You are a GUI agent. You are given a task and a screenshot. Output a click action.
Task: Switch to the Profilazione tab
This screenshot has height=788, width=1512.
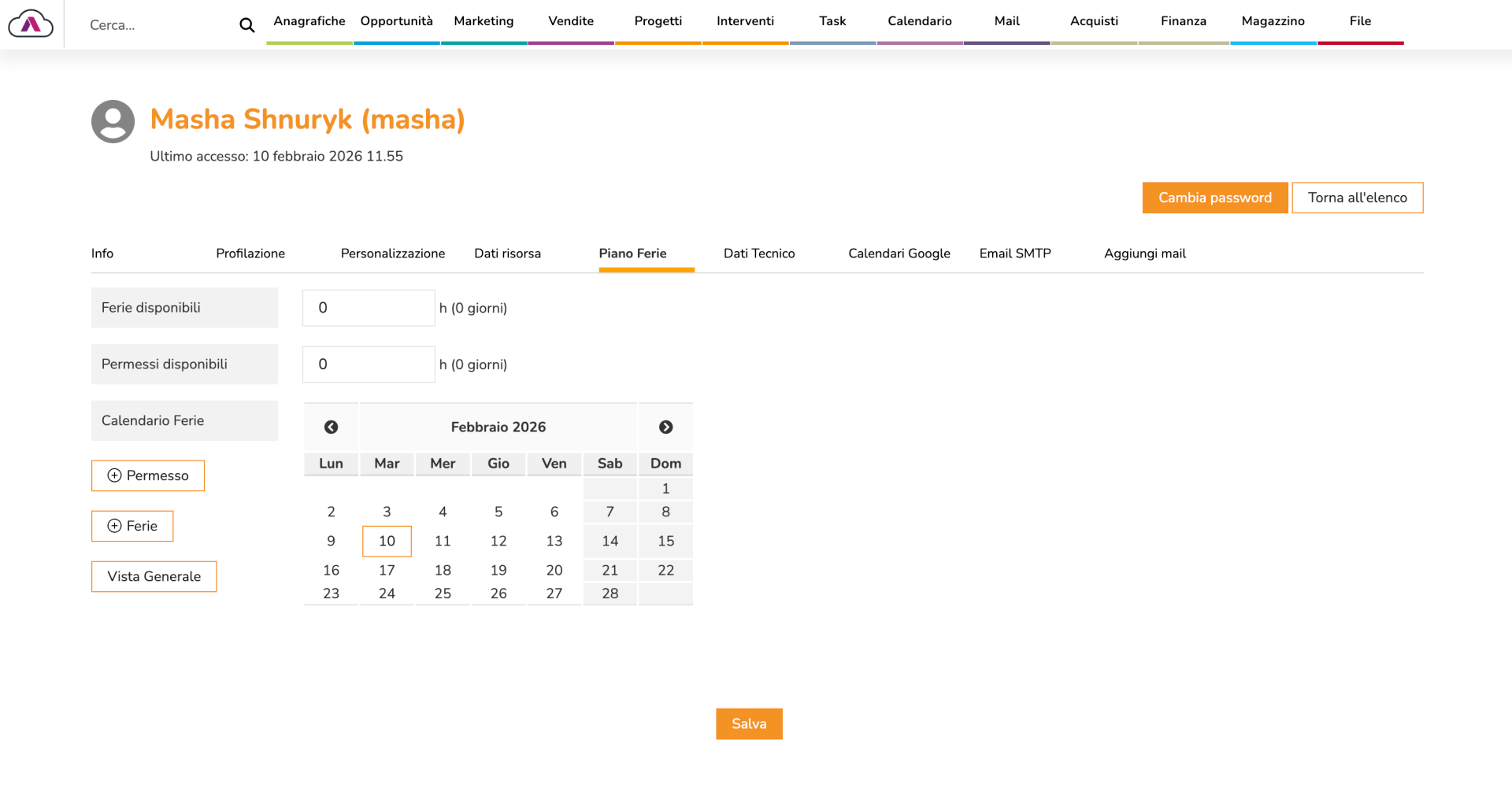point(250,253)
